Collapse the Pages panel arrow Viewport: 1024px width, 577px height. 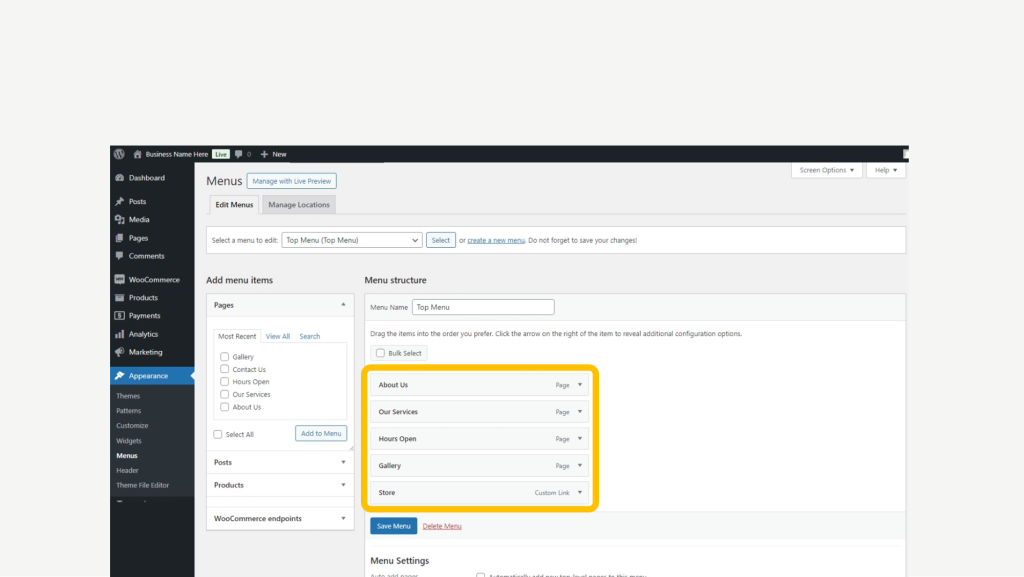[x=343, y=305]
